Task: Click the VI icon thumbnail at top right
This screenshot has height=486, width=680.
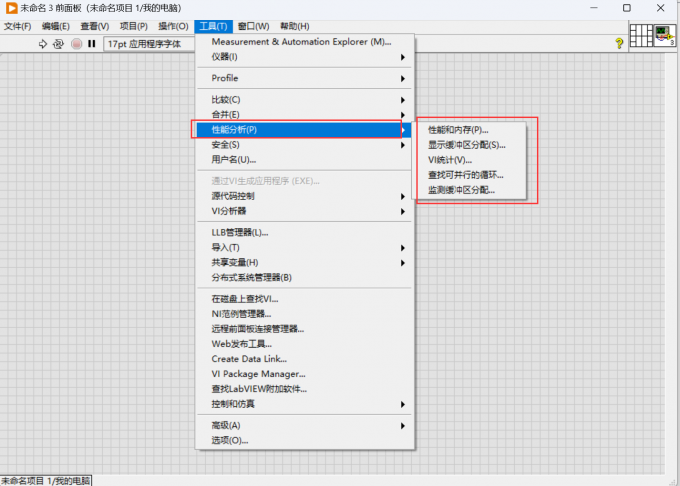Action: pyautogui.click(x=665, y=36)
